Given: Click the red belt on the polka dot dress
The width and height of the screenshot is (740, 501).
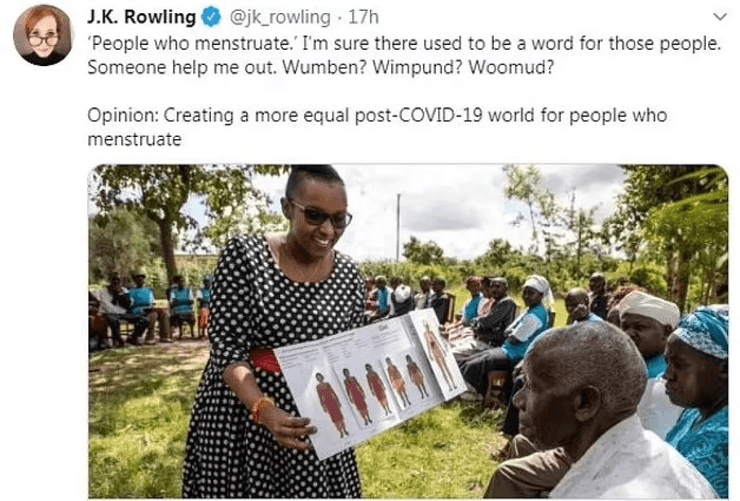Looking at the screenshot, I should [265, 361].
